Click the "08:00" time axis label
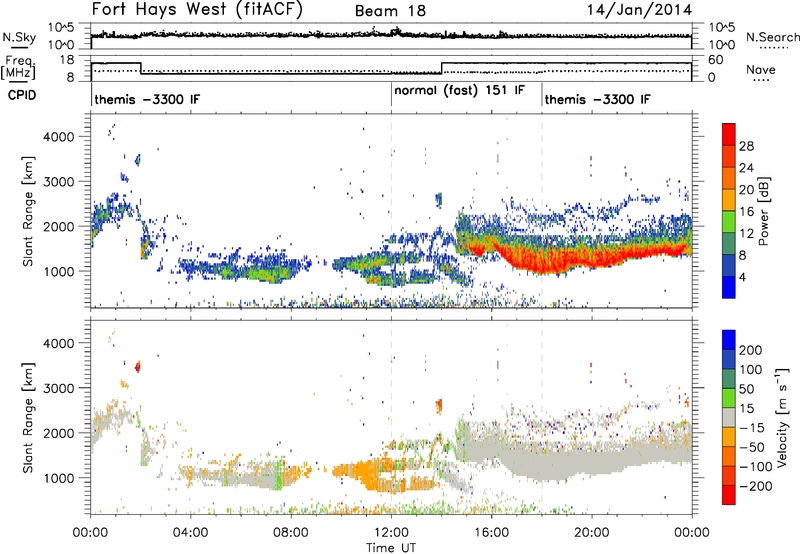The width and height of the screenshot is (800, 554). click(x=291, y=533)
